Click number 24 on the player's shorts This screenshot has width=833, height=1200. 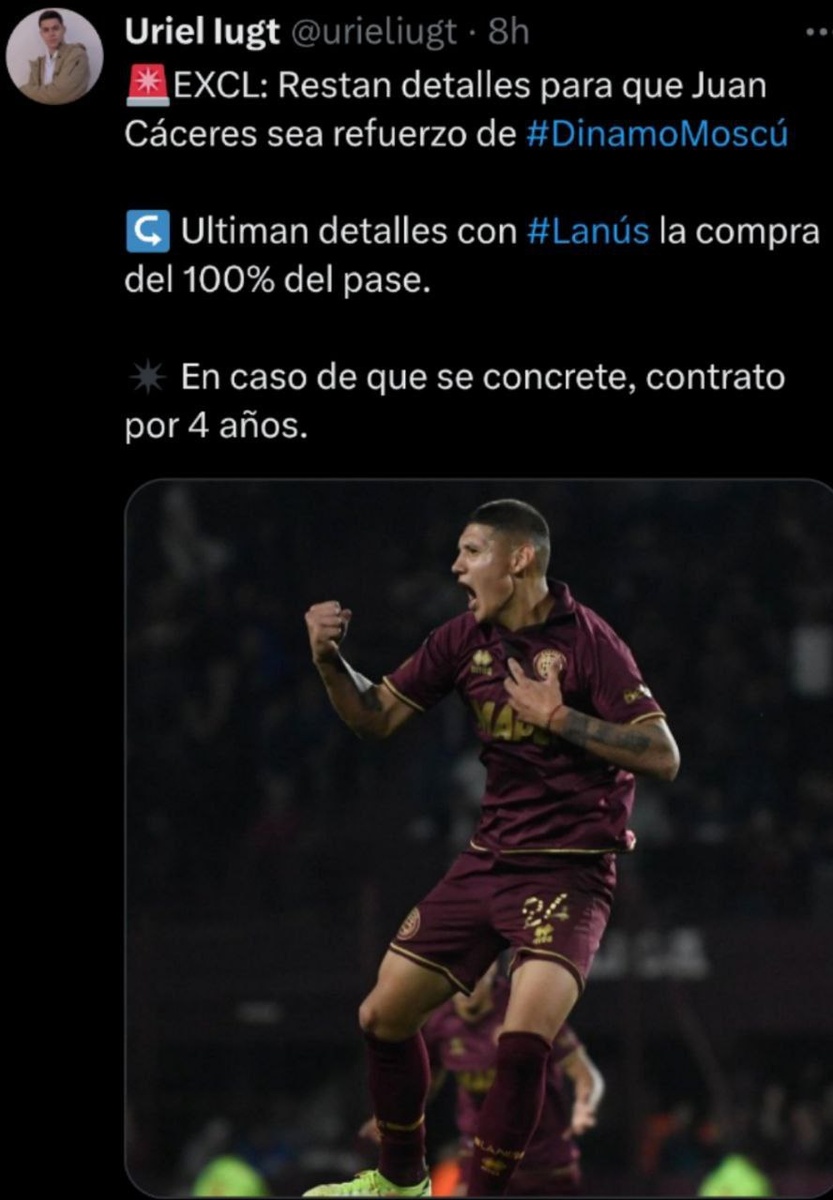click(x=545, y=912)
